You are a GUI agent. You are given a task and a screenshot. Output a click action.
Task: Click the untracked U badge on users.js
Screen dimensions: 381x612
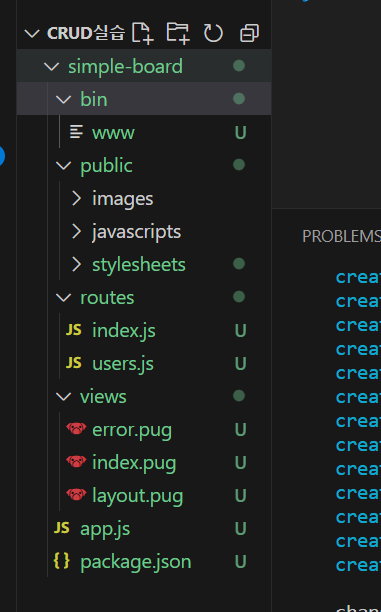click(240, 364)
